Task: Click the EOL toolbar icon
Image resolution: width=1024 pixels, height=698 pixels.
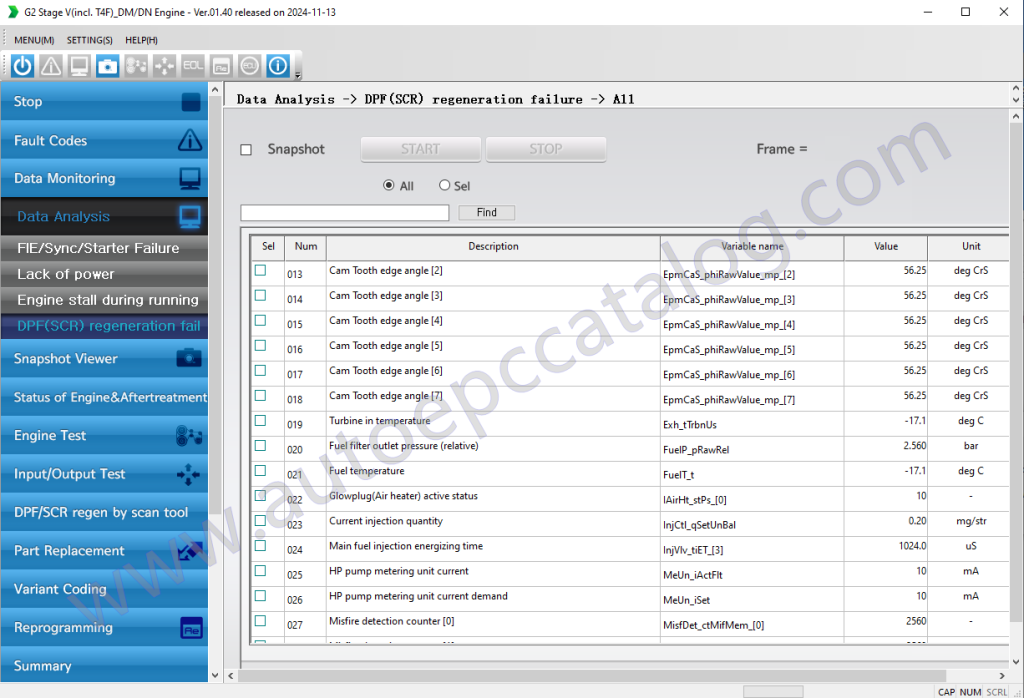Action: [x=192, y=66]
